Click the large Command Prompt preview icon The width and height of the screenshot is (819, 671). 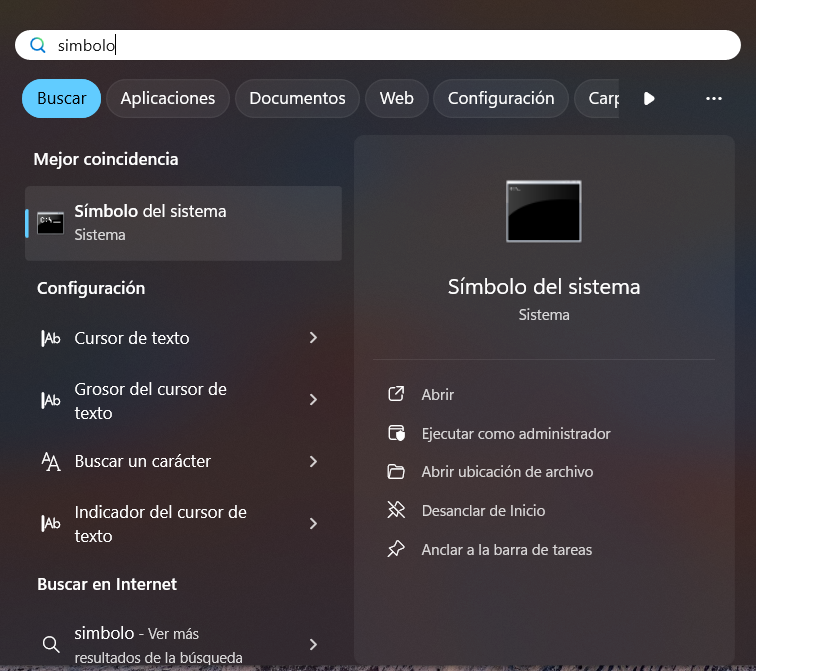click(543, 211)
